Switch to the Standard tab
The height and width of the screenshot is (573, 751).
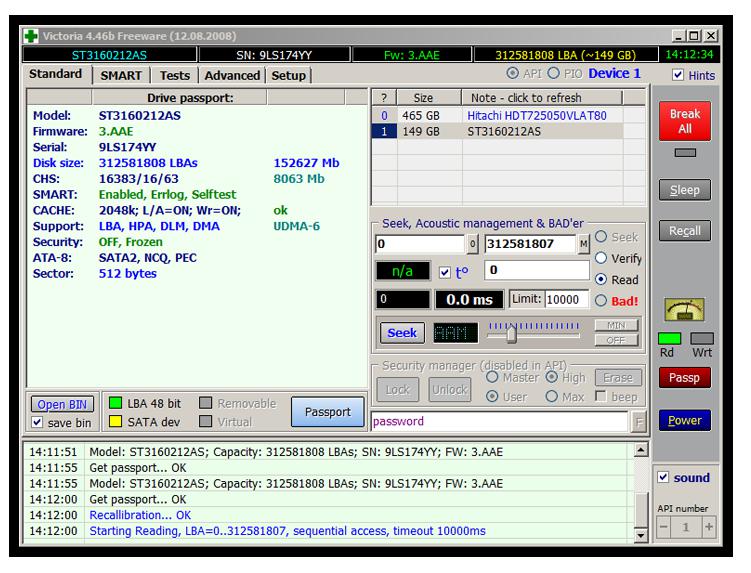(x=56, y=74)
